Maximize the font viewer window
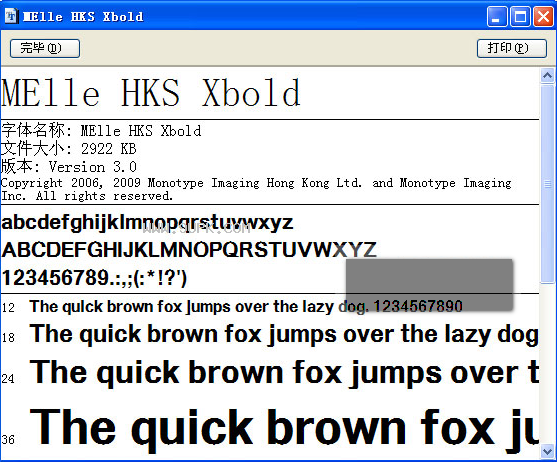Screen dimensions: 557x462 point(520,16)
